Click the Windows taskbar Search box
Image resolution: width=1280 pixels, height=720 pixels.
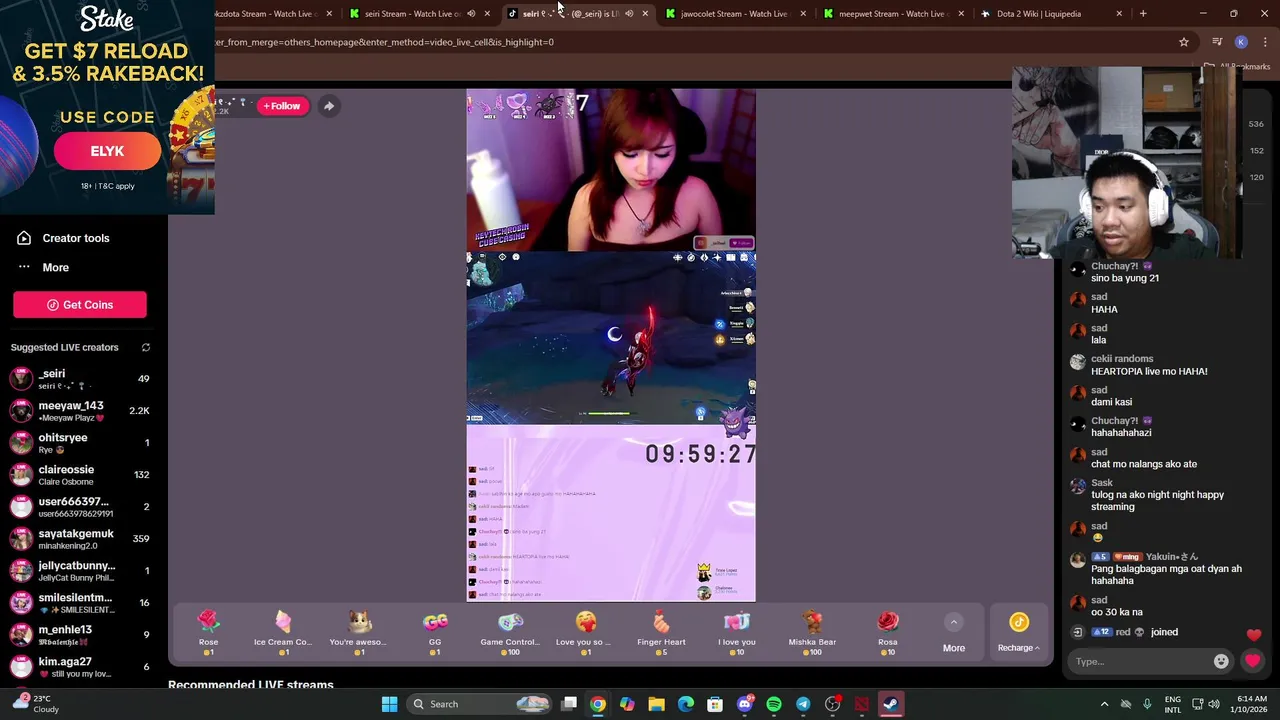point(481,704)
